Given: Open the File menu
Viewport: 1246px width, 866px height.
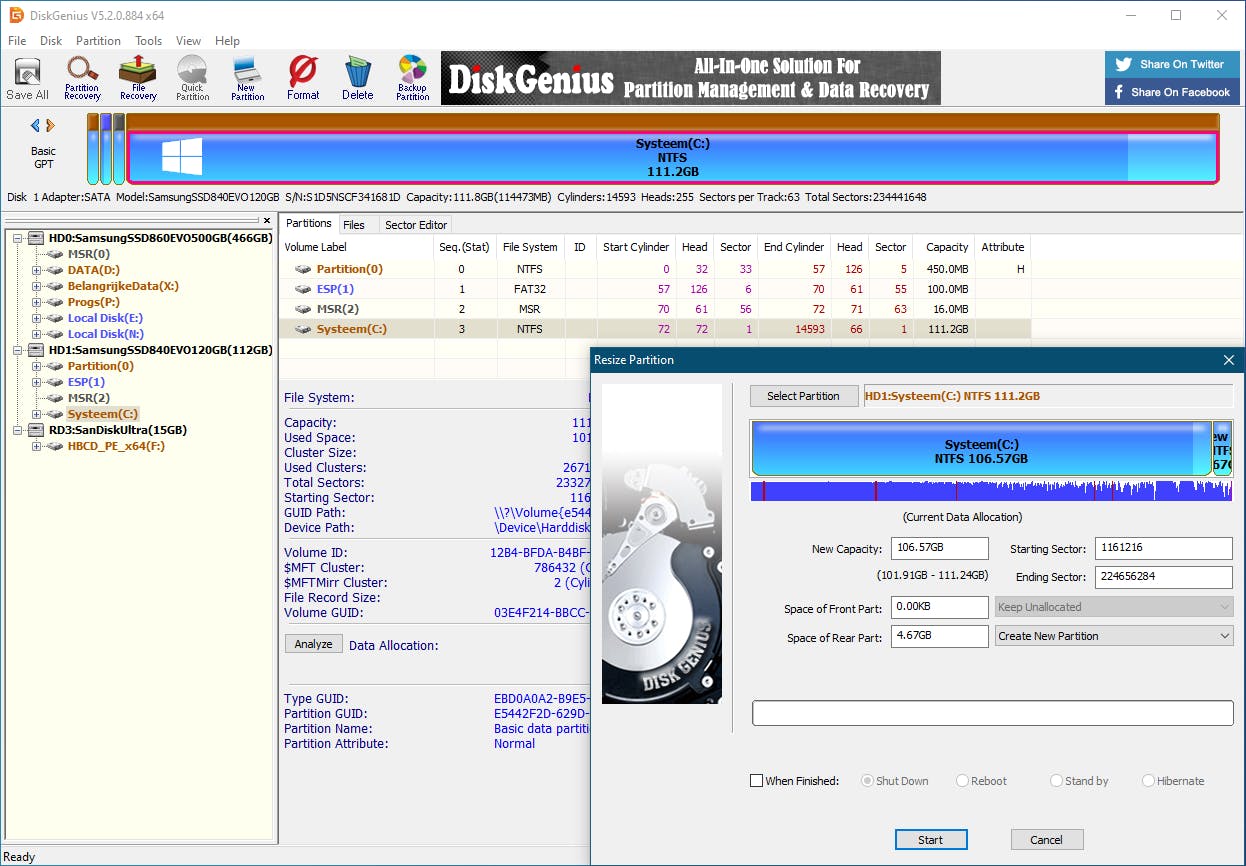Looking at the screenshot, I should coord(17,41).
